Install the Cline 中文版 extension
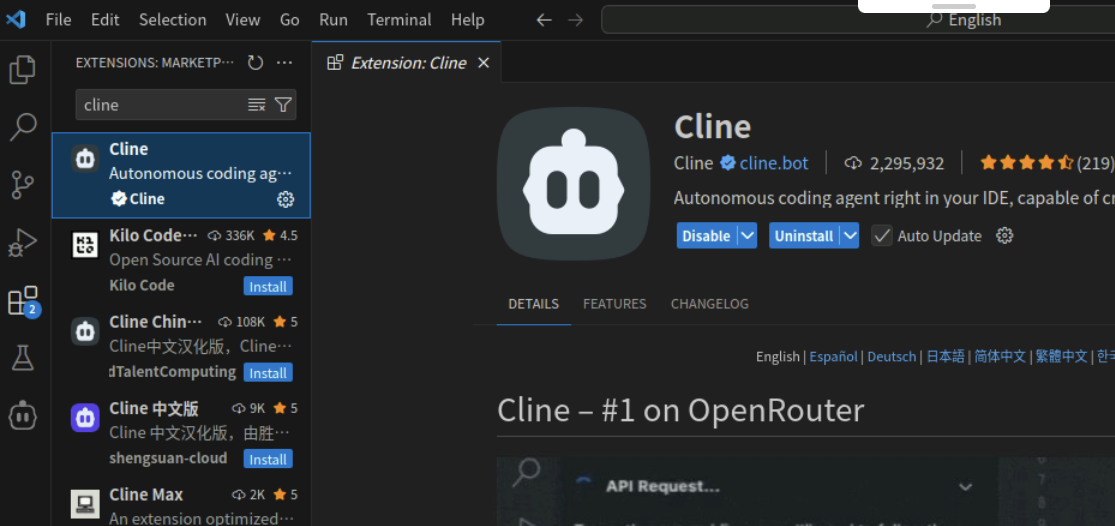This screenshot has height=526, width=1115. (x=268, y=459)
